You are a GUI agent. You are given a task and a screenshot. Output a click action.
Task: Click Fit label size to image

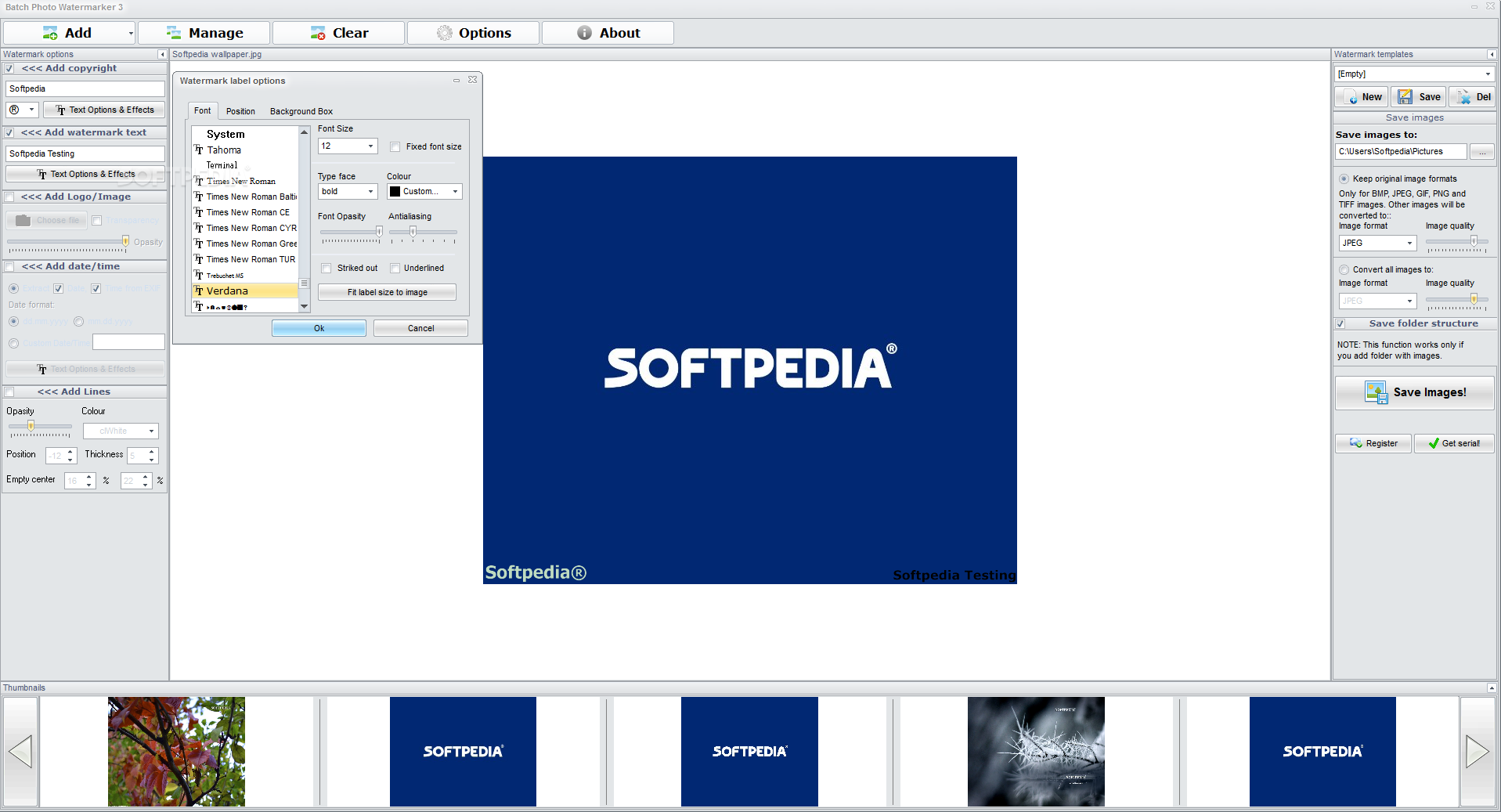point(387,293)
